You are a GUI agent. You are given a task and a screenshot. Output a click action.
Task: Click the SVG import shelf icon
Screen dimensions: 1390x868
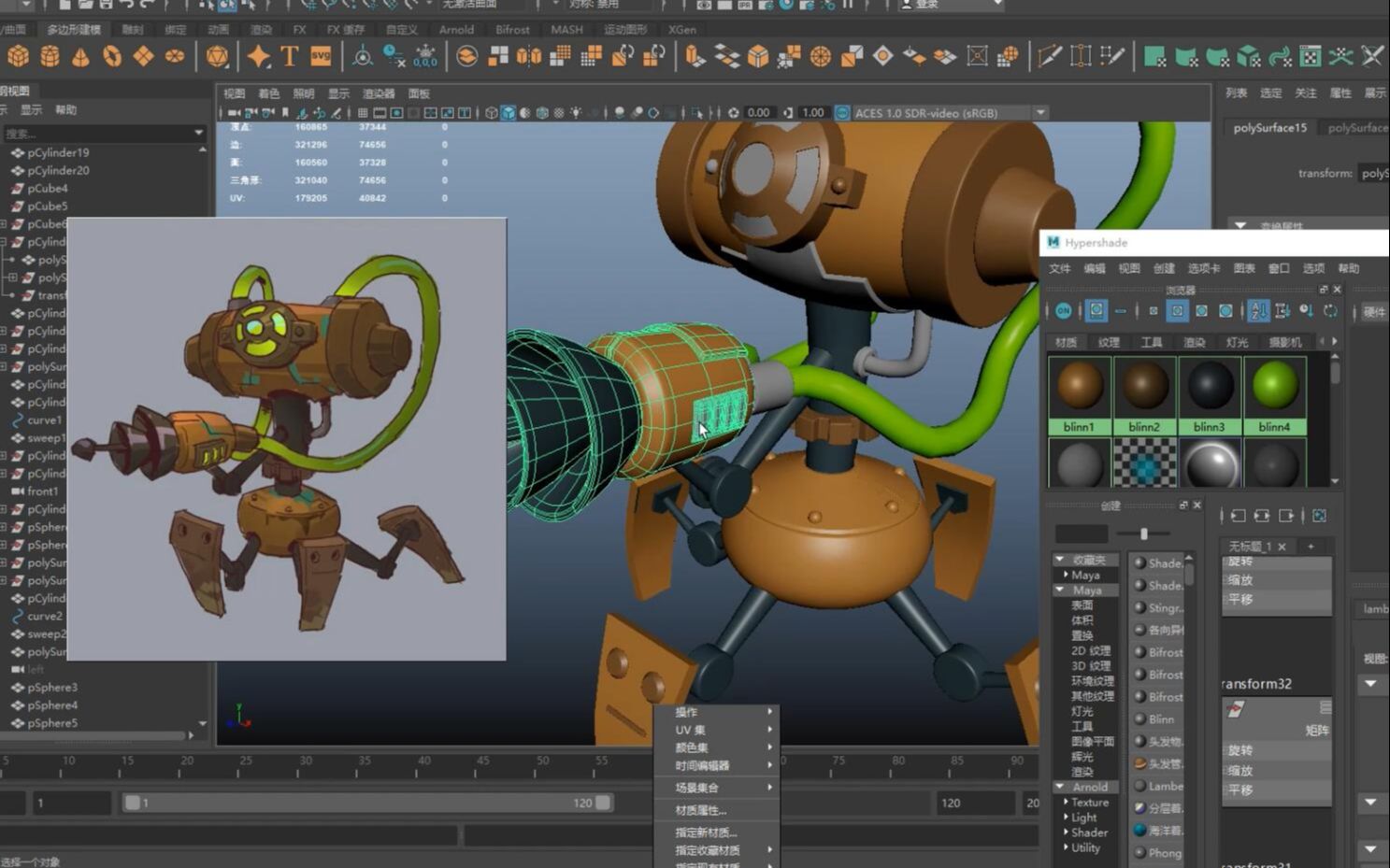(321, 57)
